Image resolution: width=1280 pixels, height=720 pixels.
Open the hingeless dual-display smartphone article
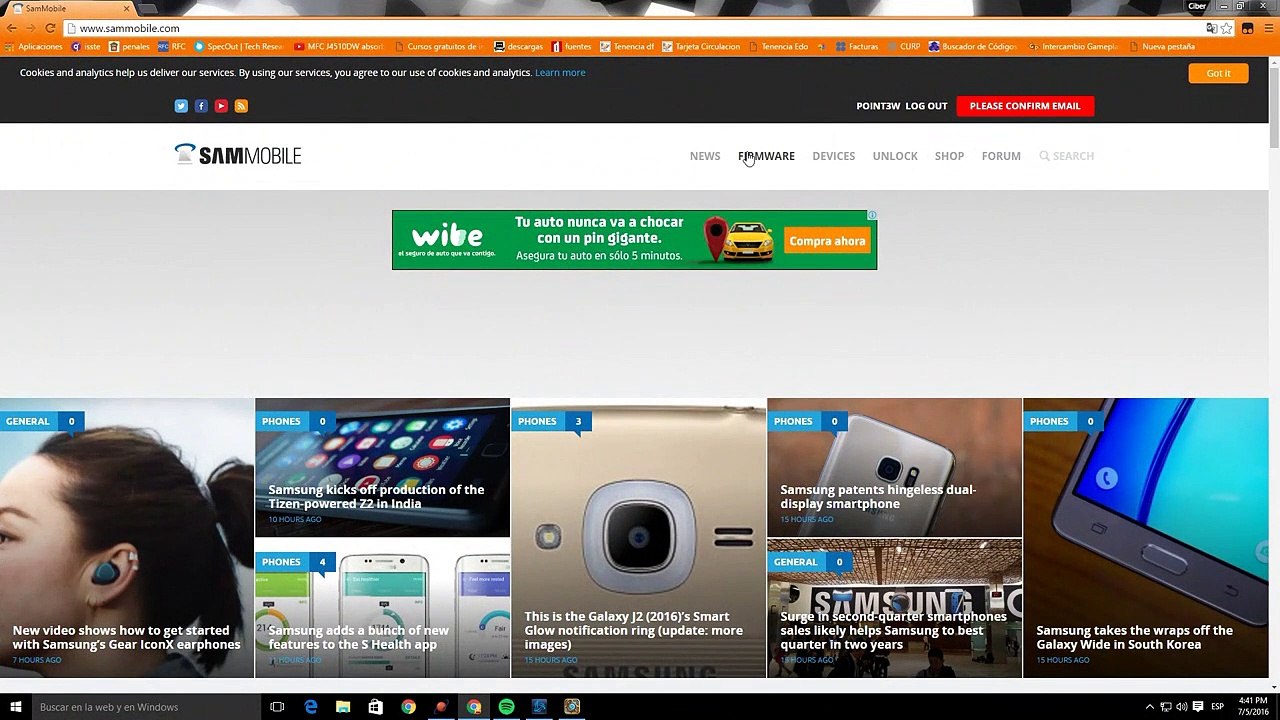878,496
